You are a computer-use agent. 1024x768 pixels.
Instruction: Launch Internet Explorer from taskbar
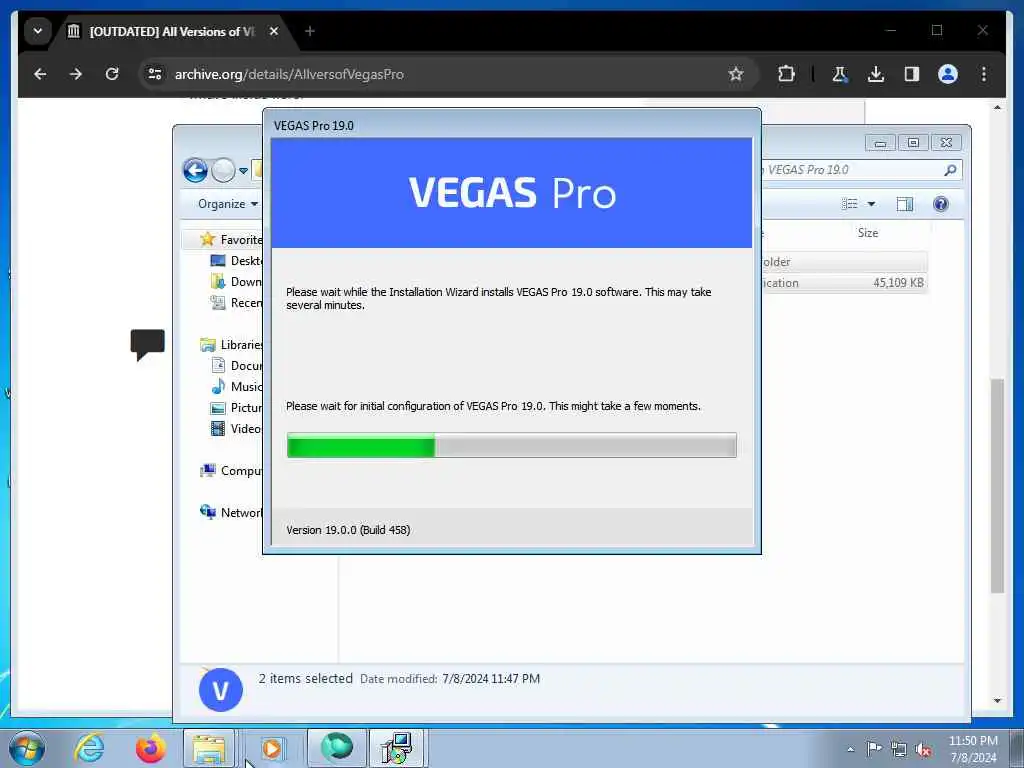[x=89, y=748]
